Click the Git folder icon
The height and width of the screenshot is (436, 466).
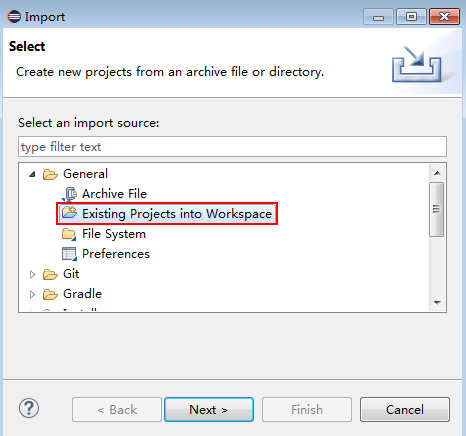tap(50, 274)
